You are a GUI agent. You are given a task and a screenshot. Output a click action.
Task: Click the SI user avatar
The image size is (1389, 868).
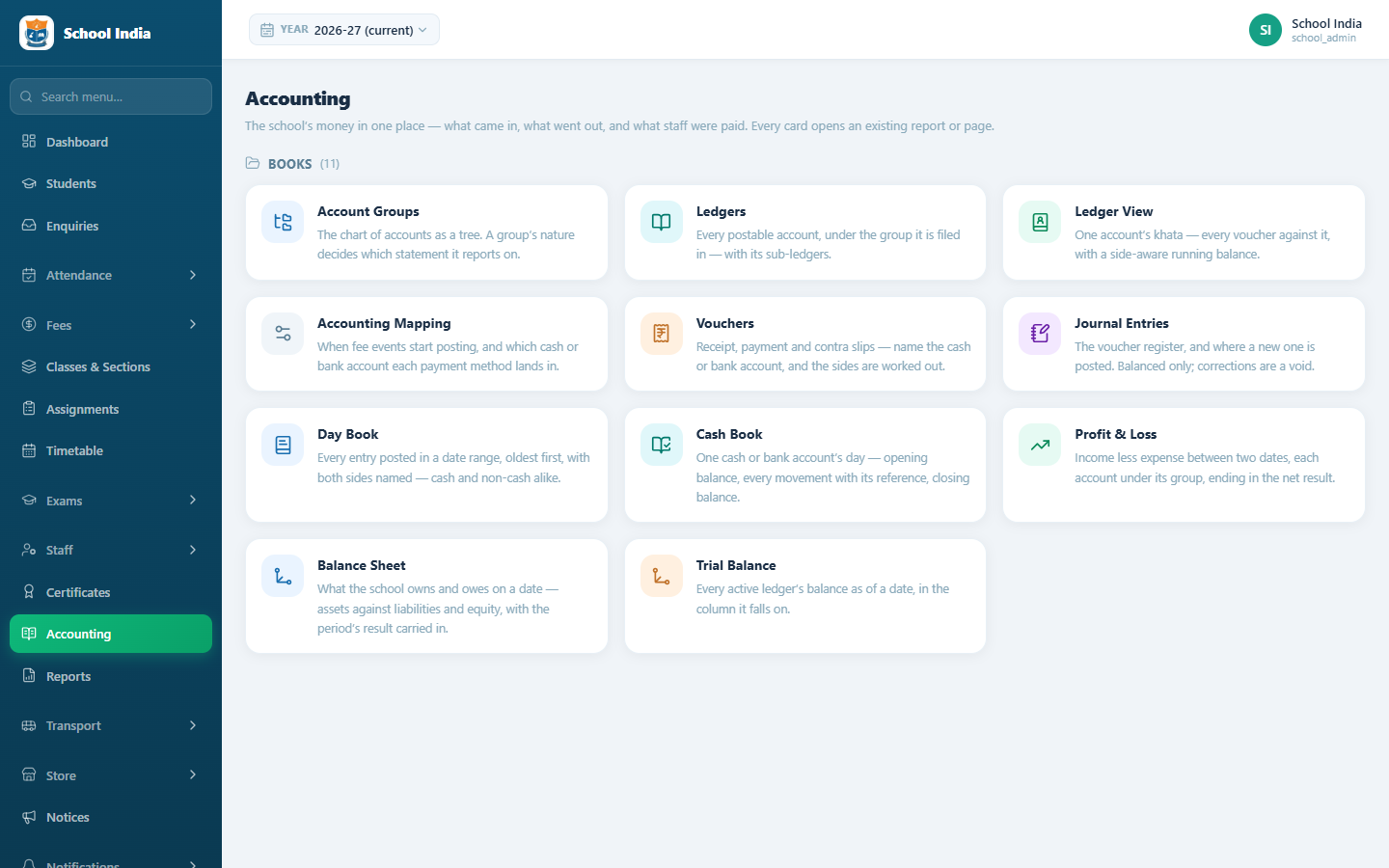click(1266, 30)
